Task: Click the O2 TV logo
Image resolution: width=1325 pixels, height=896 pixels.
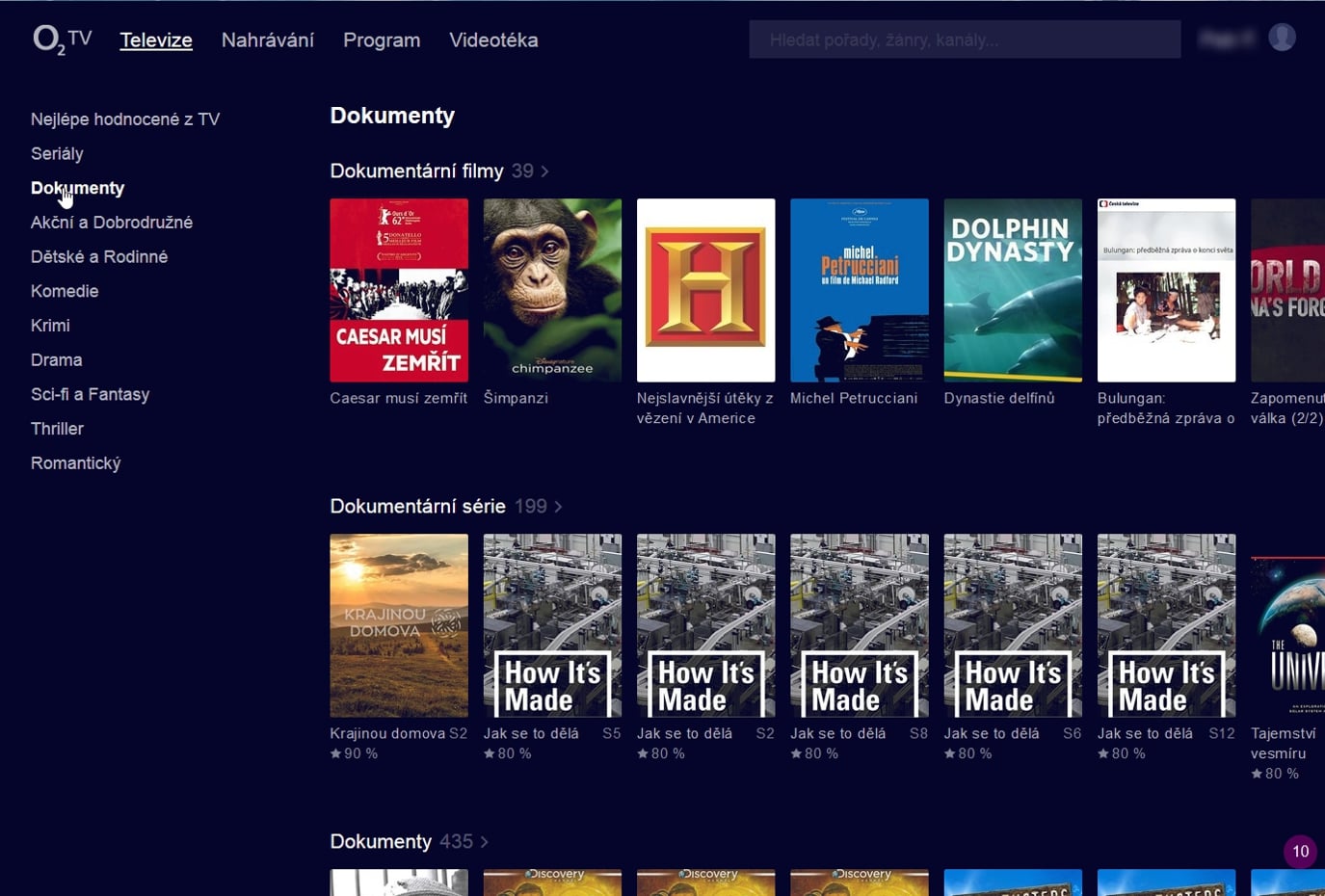Action: [63, 40]
